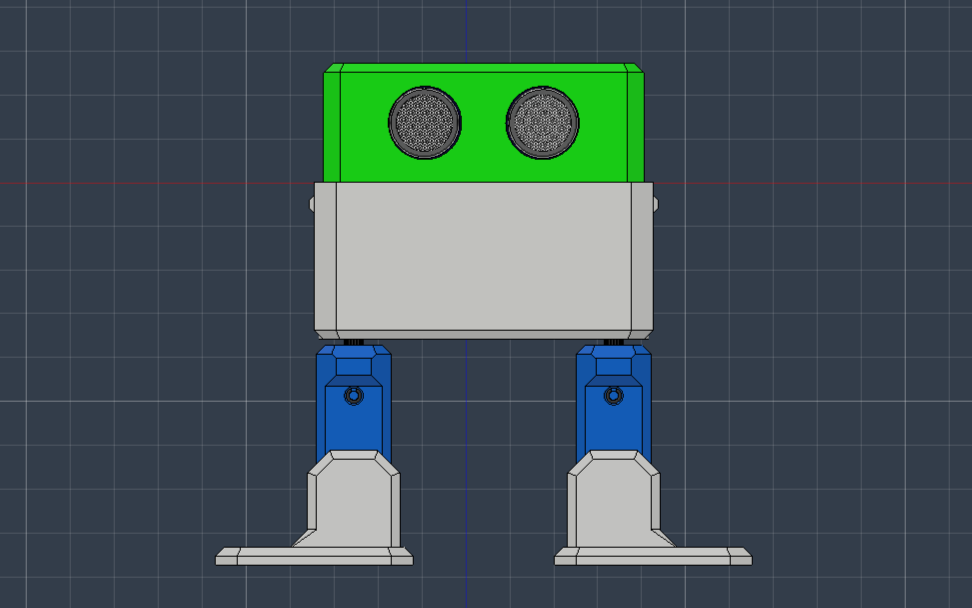Pick the screw hole on the left leg
The height and width of the screenshot is (608, 972).
tap(354, 395)
